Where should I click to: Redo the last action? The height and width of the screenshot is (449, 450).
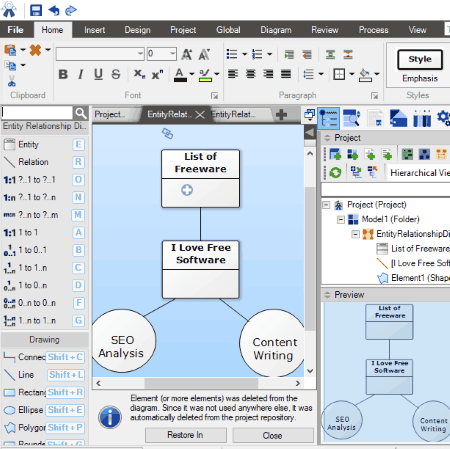[71, 10]
